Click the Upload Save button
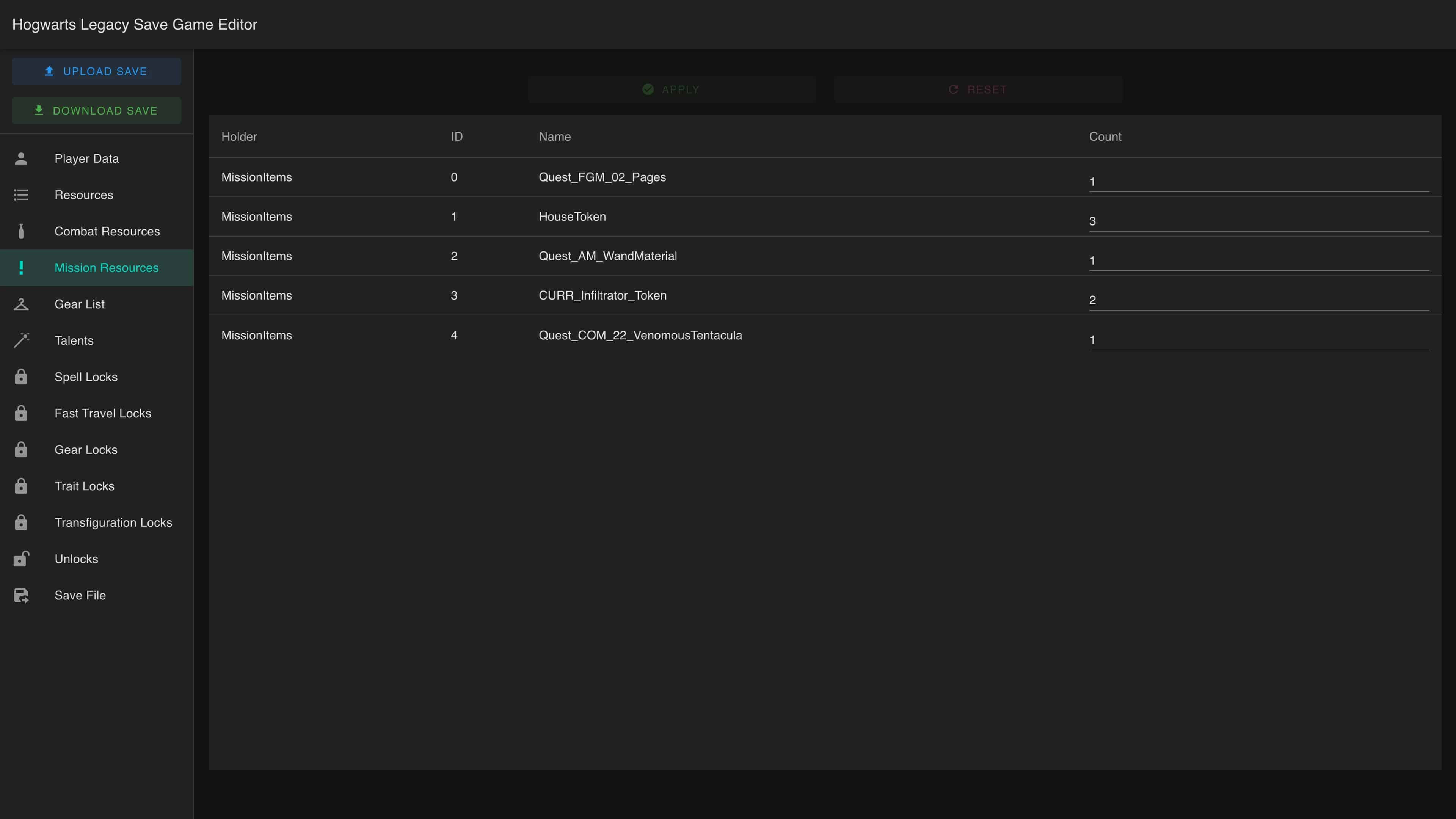The height and width of the screenshot is (819, 1456). [x=97, y=71]
